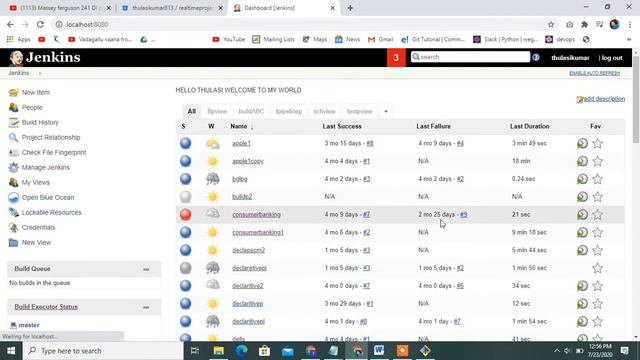
Task: Click the page vertical scrollbar
Action: (x=636, y=100)
